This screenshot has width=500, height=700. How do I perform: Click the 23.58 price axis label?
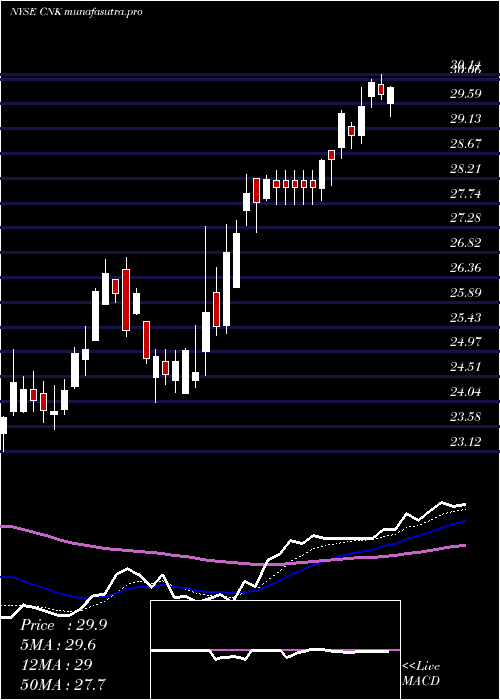click(x=466, y=417)
